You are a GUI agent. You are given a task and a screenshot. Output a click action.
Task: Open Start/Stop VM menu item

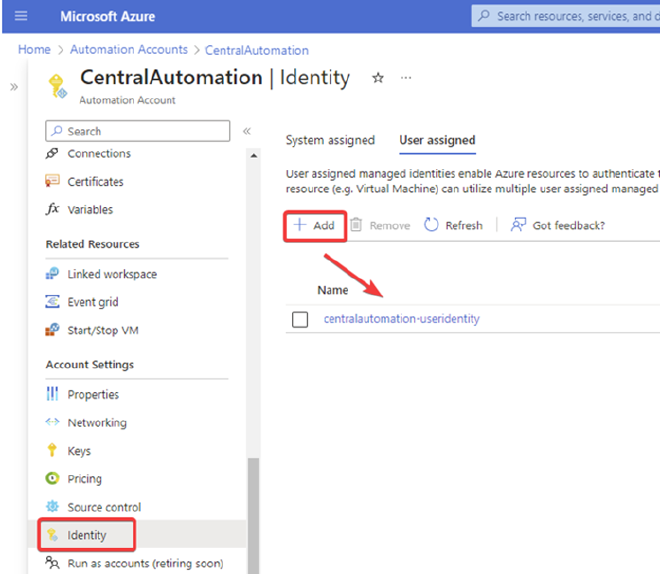(x=103, y=330)
